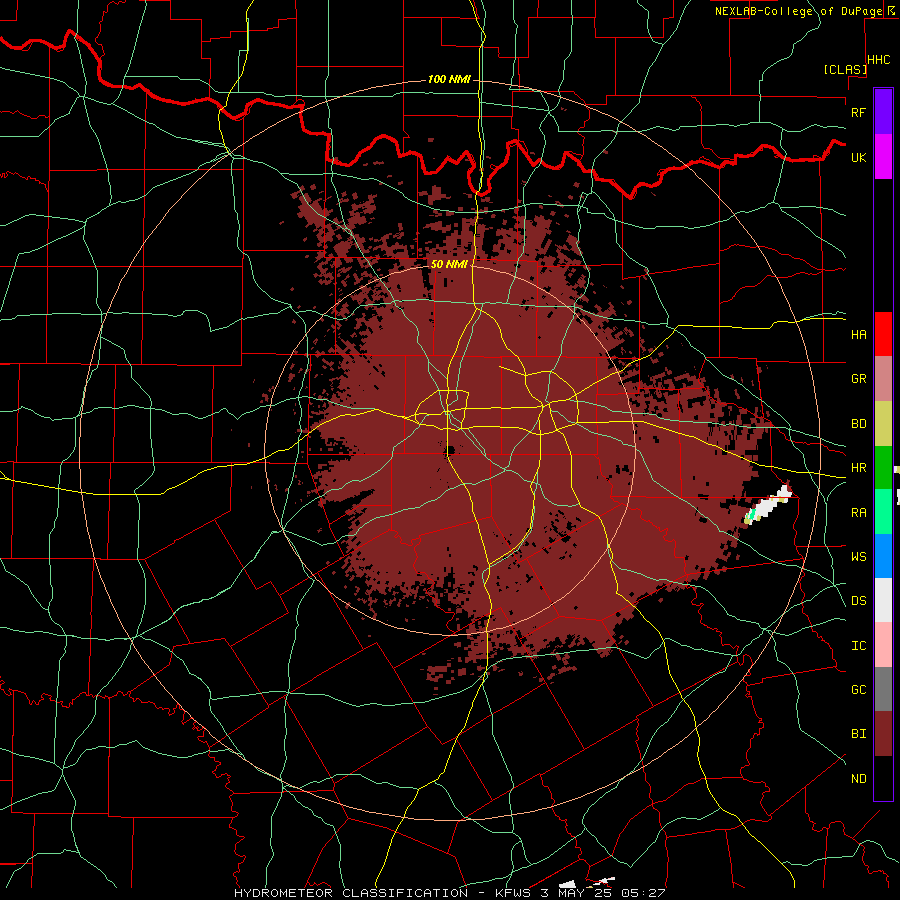The width and height of the screenshot is (900, 900).
Task: Click the GR pinkish legend swatch
Action: pos(883,379)
